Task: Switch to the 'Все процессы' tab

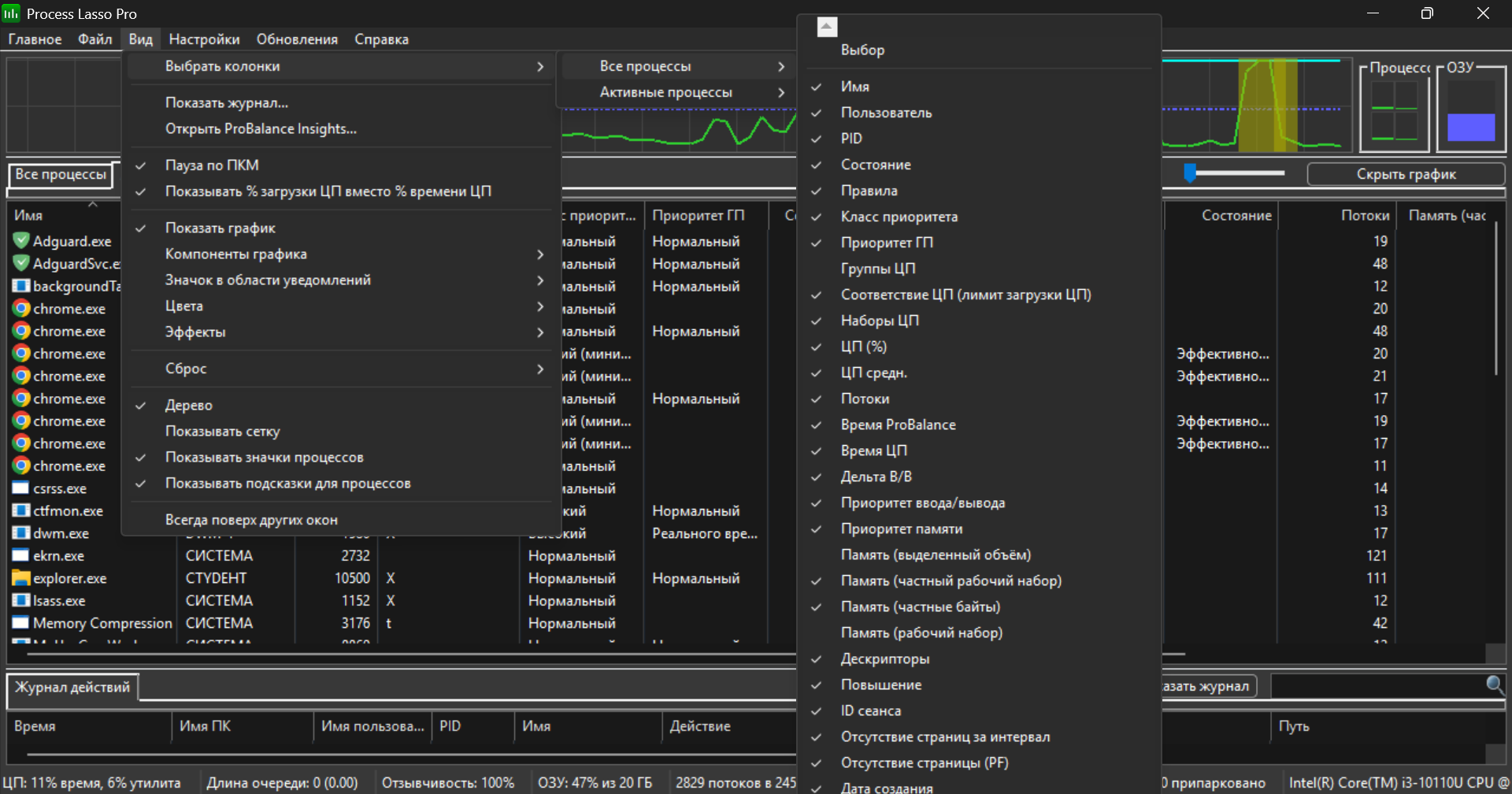Action: click(x=61, y=174)
